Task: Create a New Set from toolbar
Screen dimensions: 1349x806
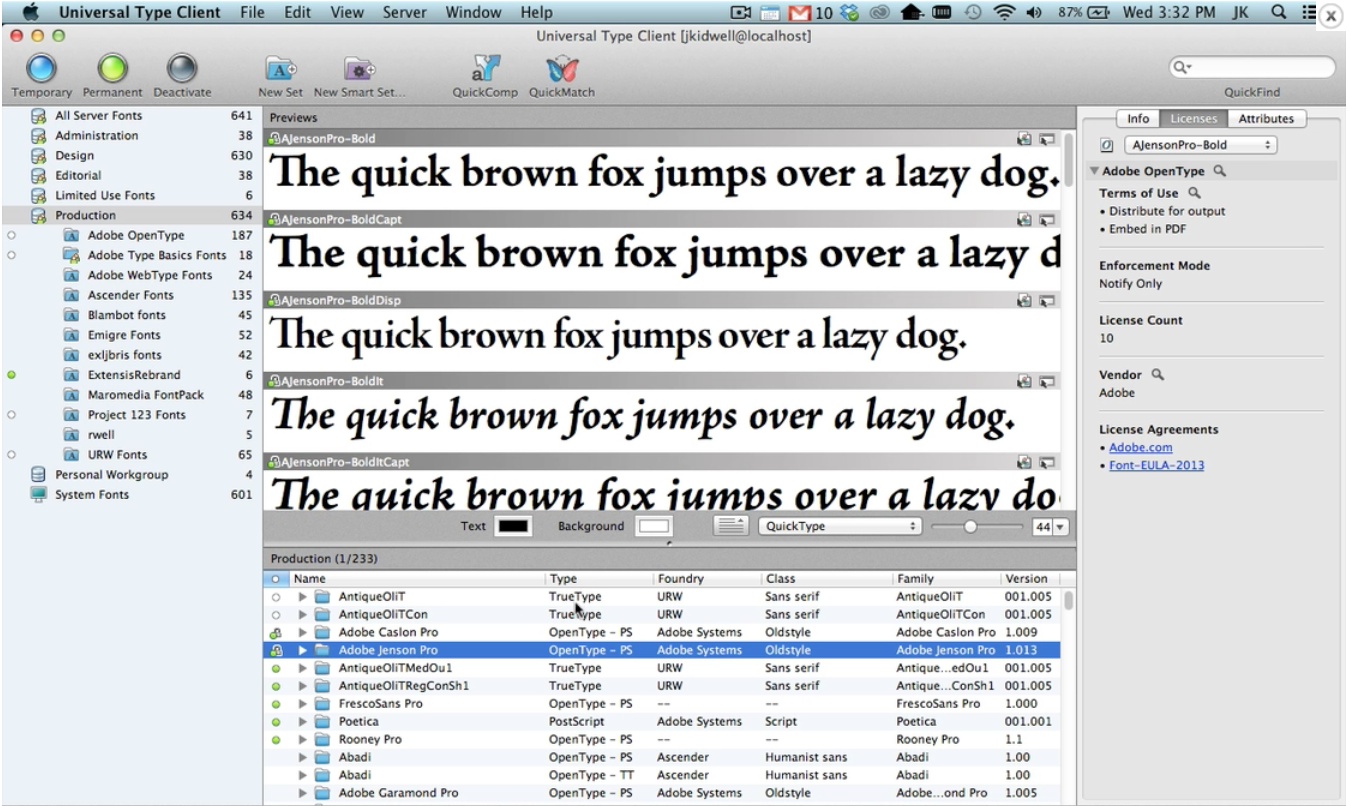Action: click(x=280, y=68)
